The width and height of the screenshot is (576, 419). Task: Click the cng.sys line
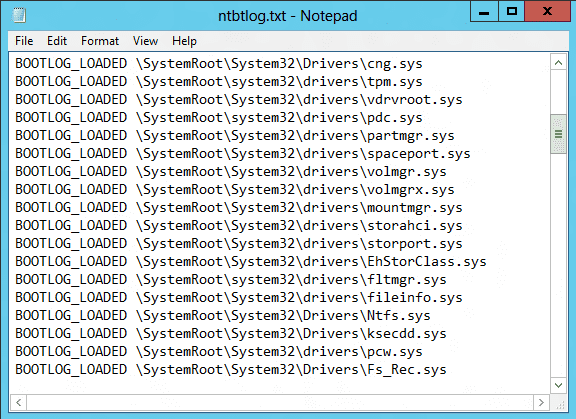219,64
